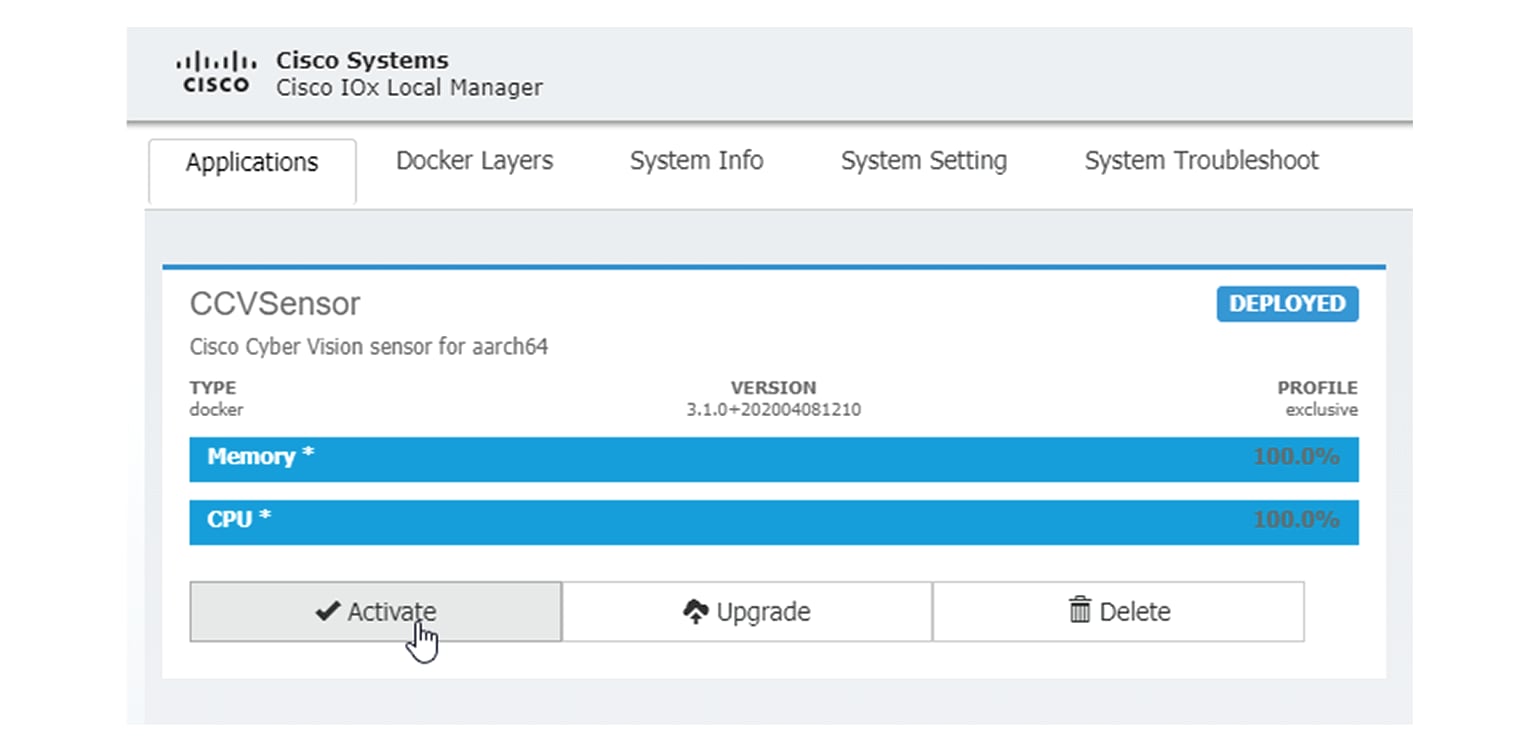Click the CPU usage bar
This screenshot has height=752, width=1528.
[774, 522]
